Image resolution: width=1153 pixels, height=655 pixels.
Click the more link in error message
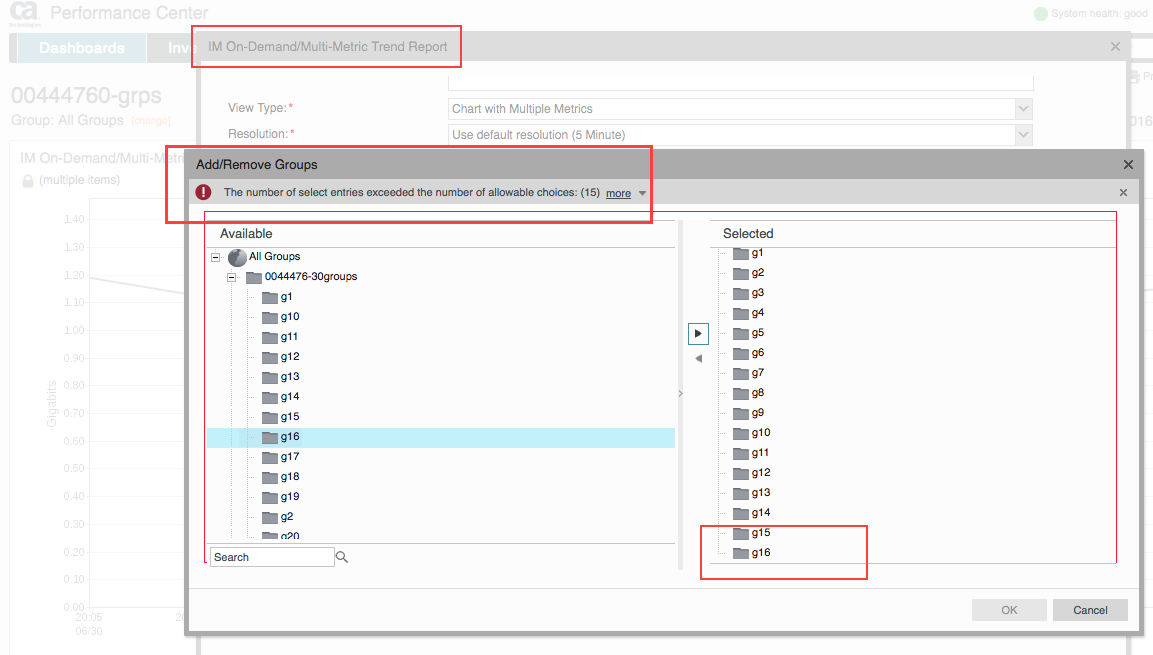click(618, 193)
